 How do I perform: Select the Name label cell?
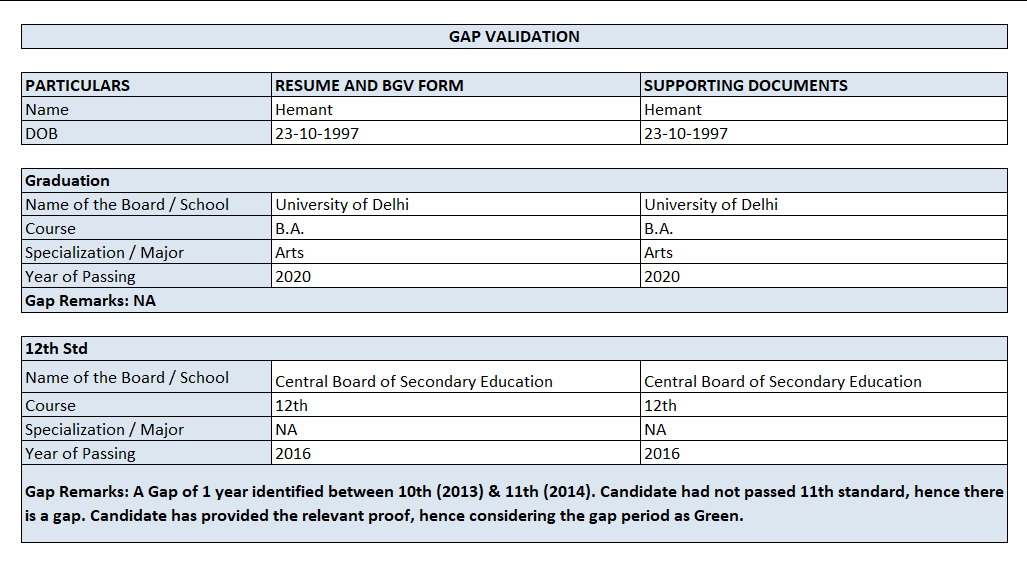coord(47,110)
